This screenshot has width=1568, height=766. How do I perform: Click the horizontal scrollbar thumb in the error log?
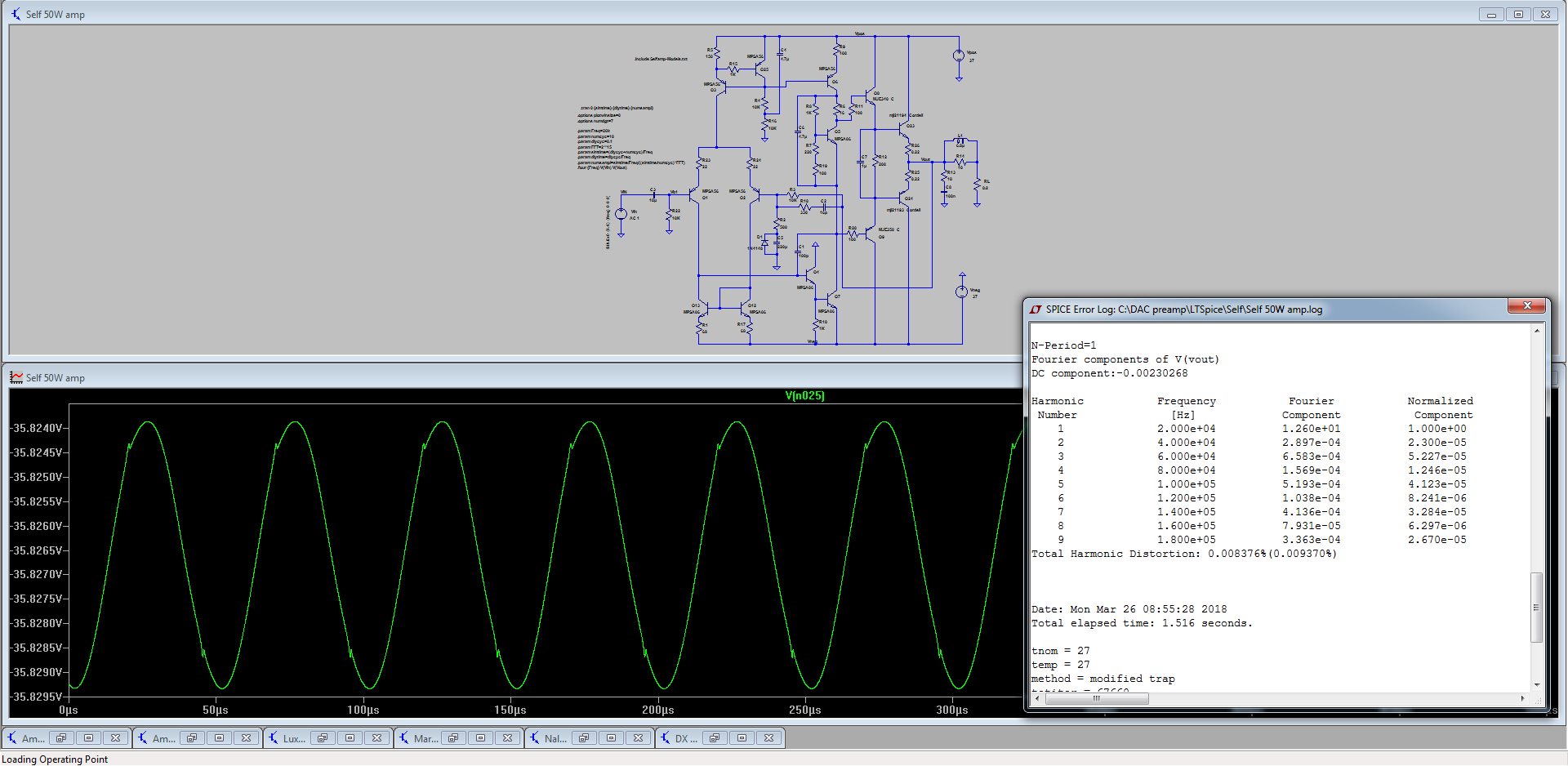[1097, 698]
